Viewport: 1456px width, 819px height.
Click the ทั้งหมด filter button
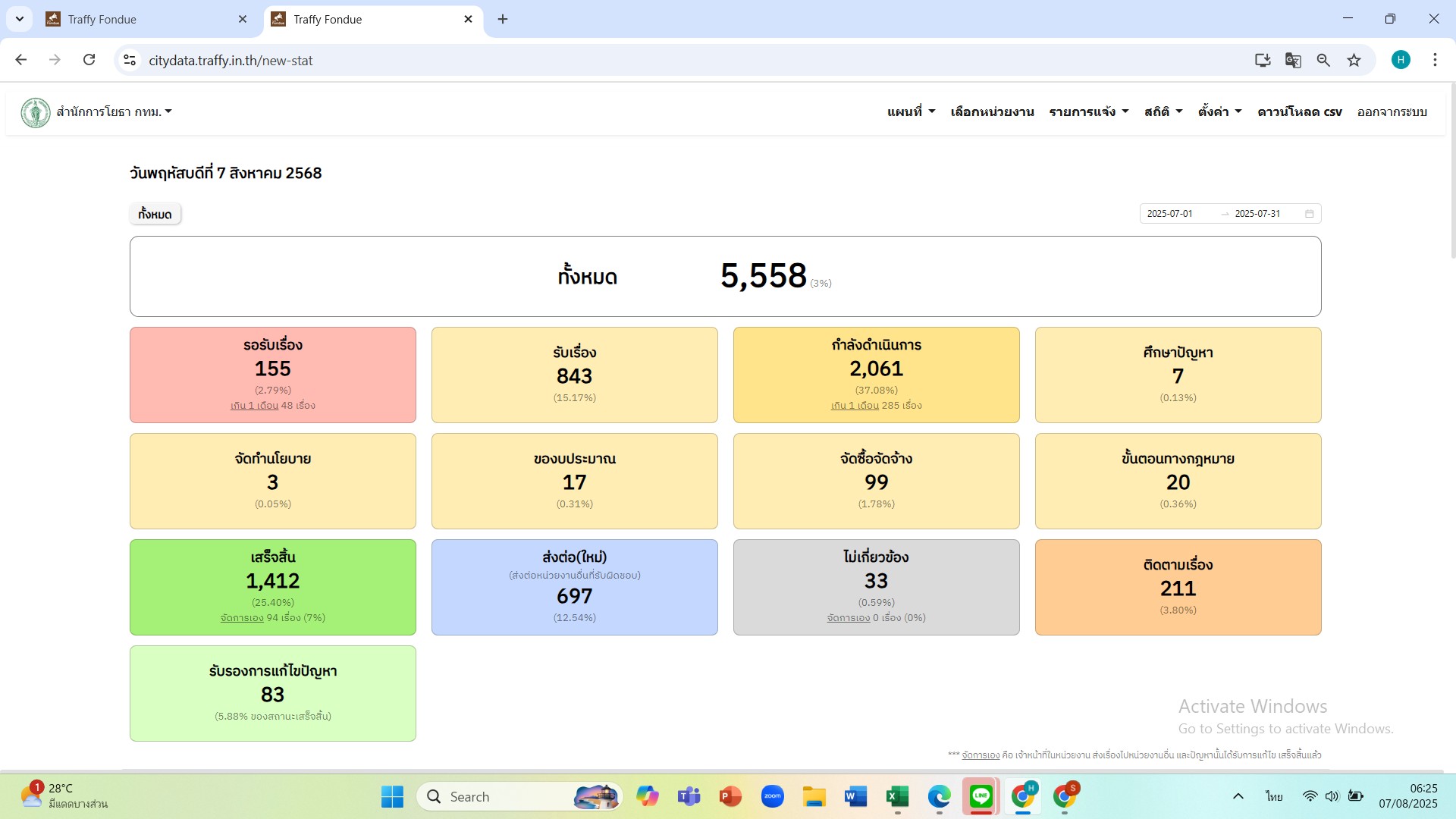[x=155, y=214]
